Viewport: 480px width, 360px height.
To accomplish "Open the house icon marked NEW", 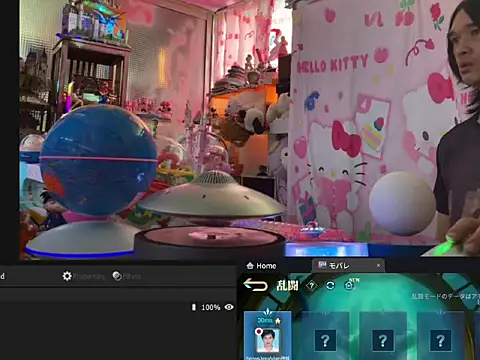I will point(350,285).
